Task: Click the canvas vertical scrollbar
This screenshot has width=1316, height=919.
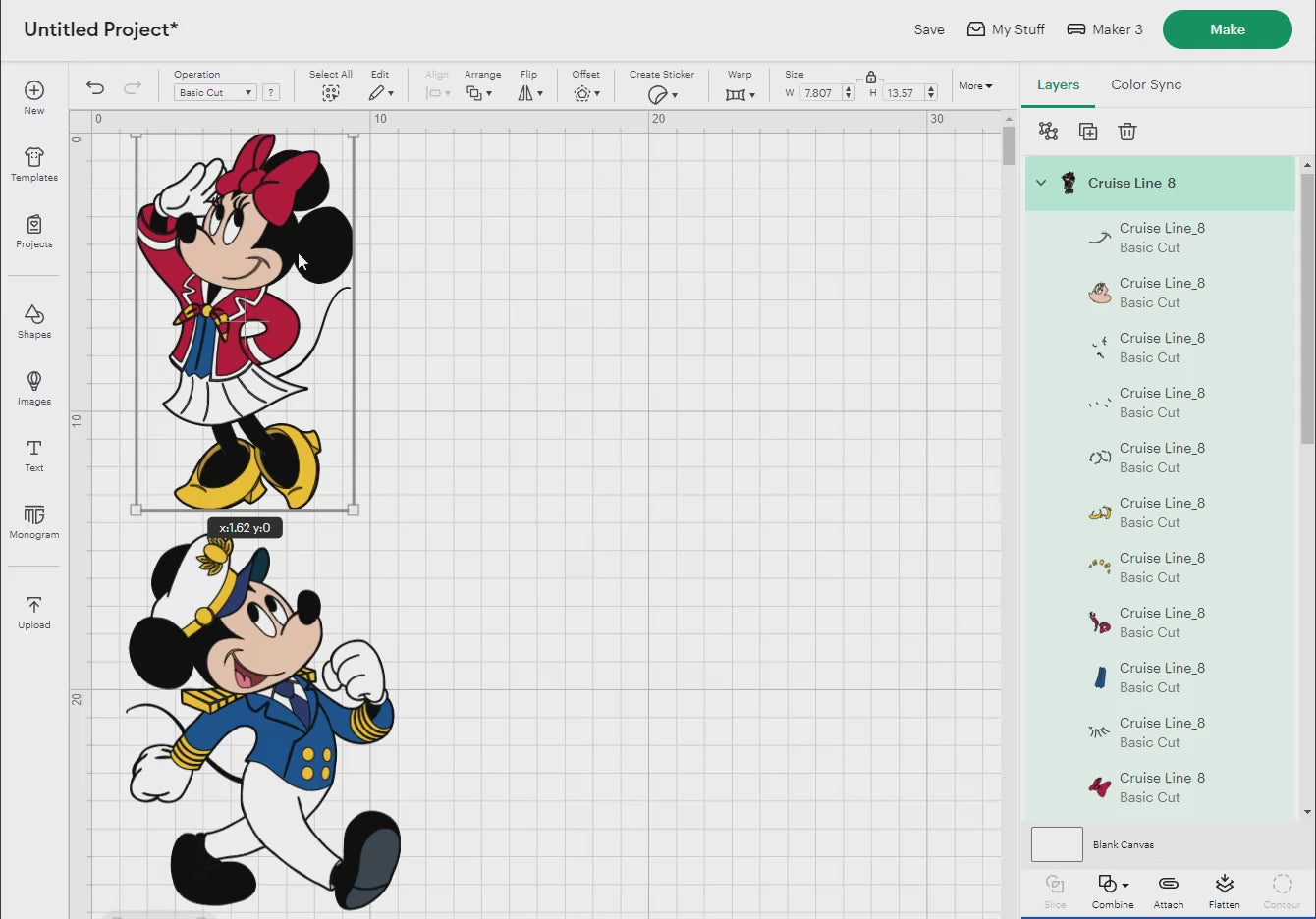Action: coord(1009,146)
